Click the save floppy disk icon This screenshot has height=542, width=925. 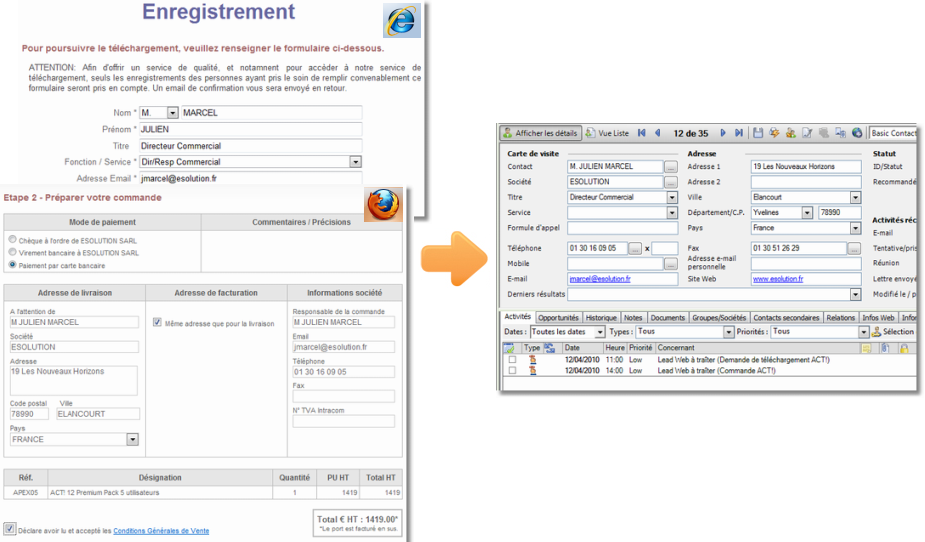(x=759, y=133)
